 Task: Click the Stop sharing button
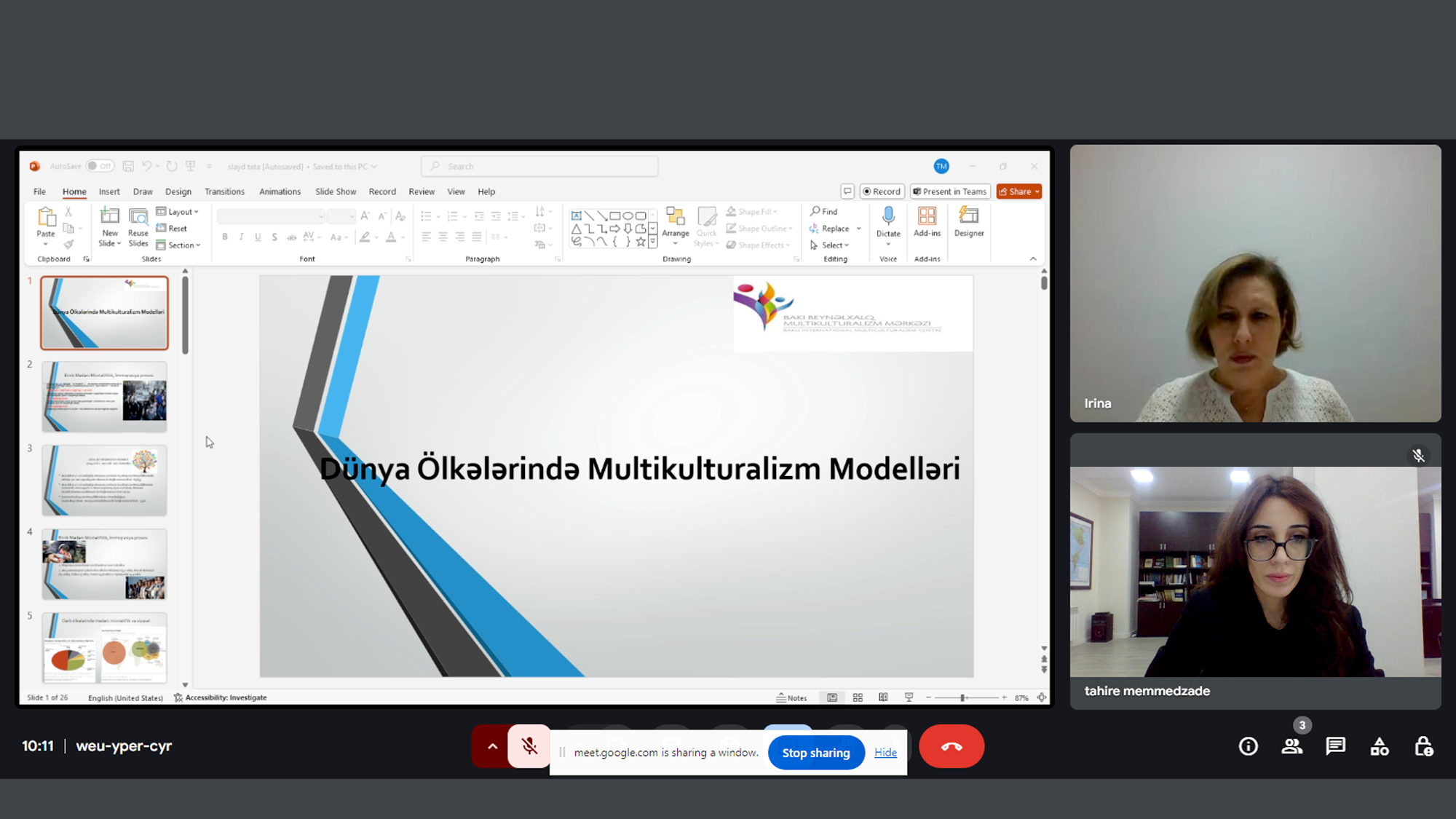tap(815, 753)
